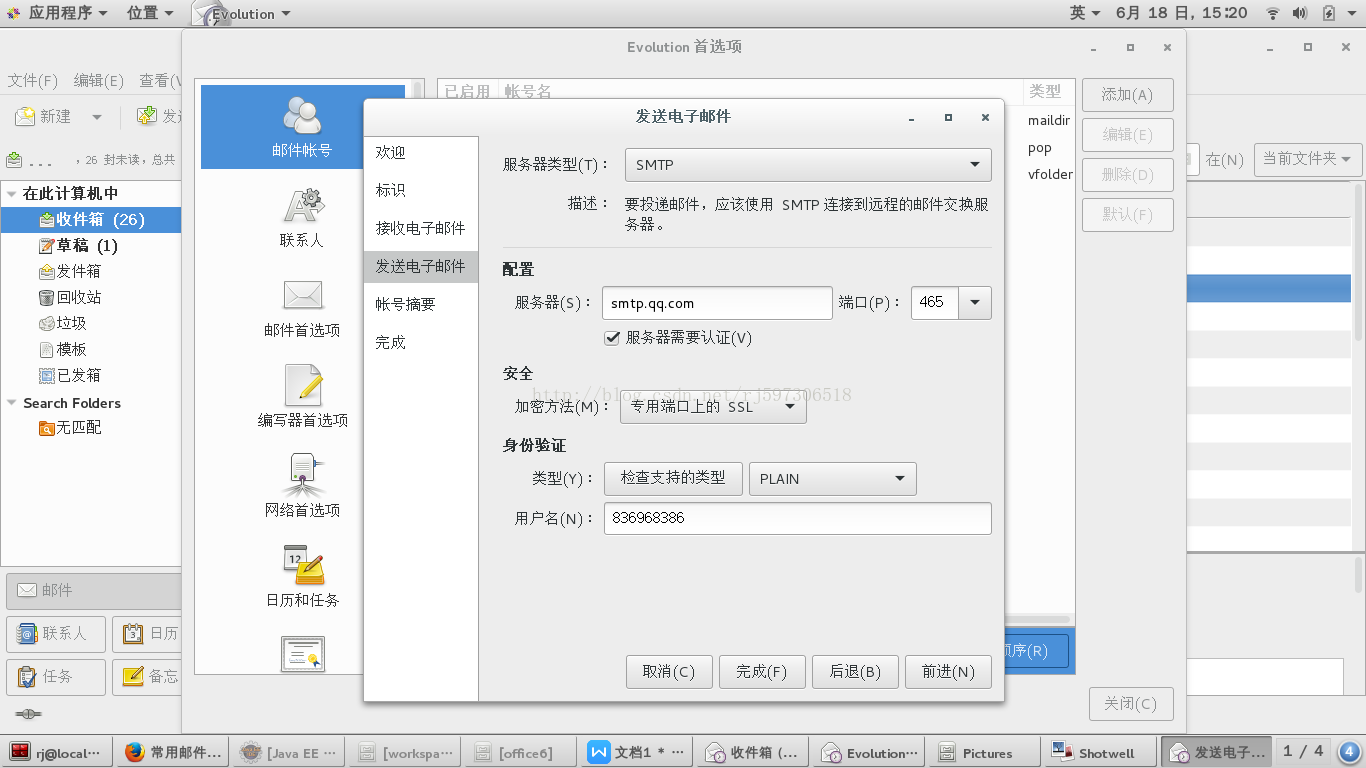Screen dimensions: 1366x768
Task: Open Mail Accounts preferences icon
Action: point(302,114)
